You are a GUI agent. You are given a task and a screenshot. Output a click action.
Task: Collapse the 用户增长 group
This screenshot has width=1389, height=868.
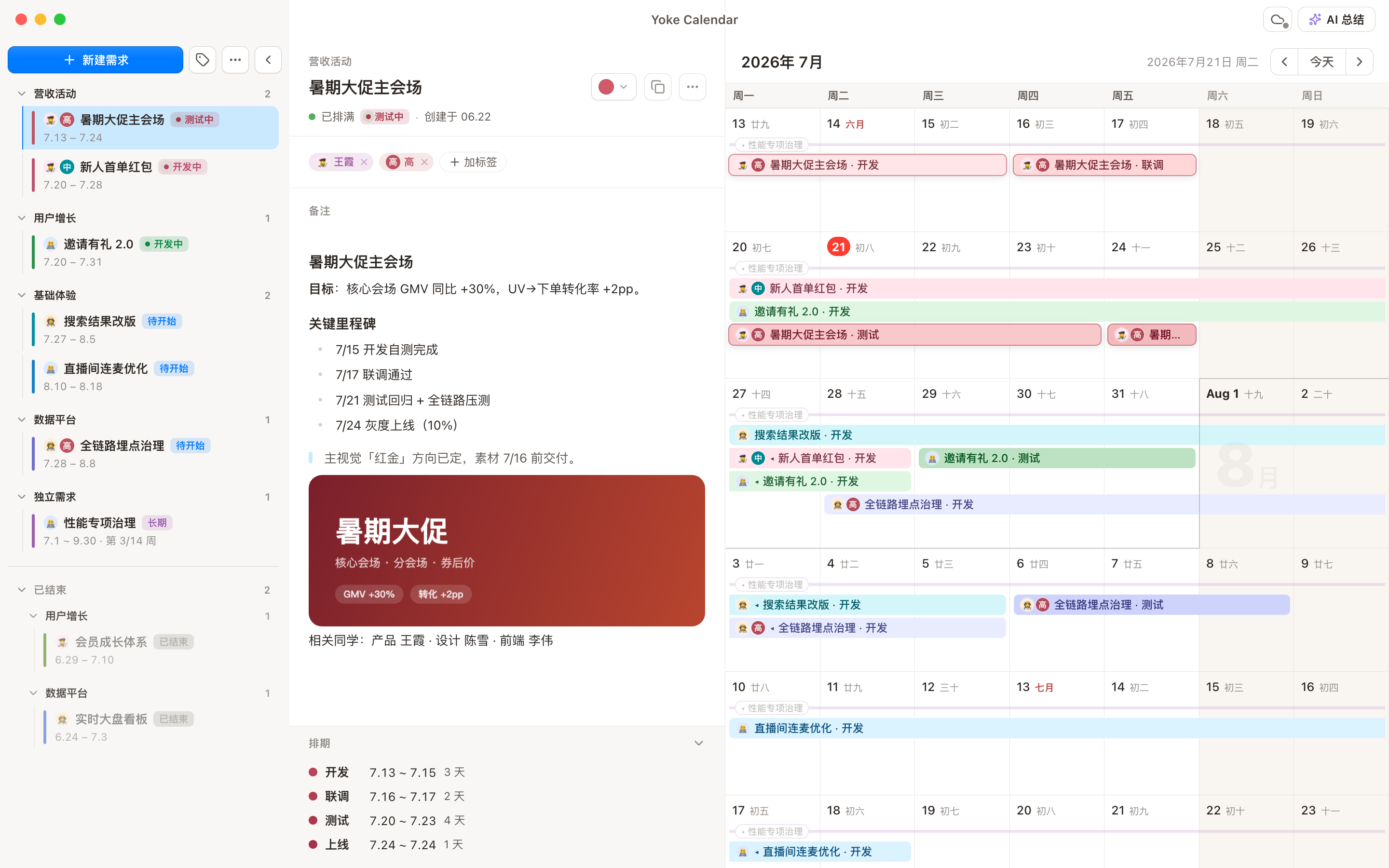22,218
